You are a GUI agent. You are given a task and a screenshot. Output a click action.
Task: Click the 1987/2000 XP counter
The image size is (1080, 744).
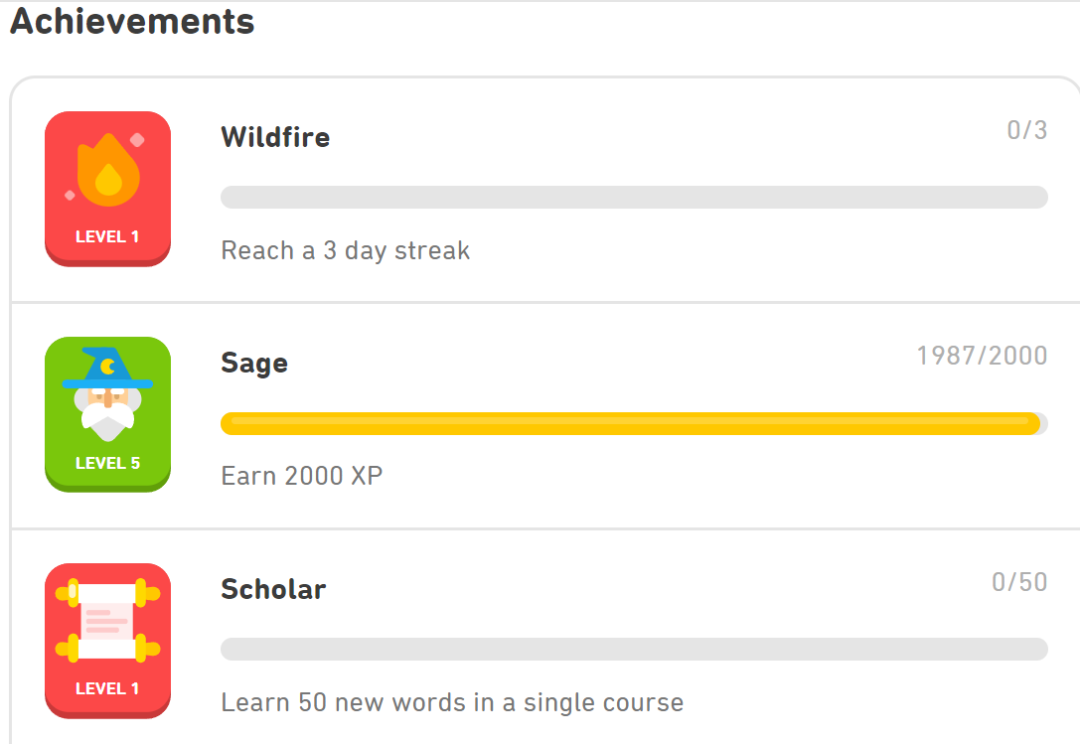tap(981, 356)
